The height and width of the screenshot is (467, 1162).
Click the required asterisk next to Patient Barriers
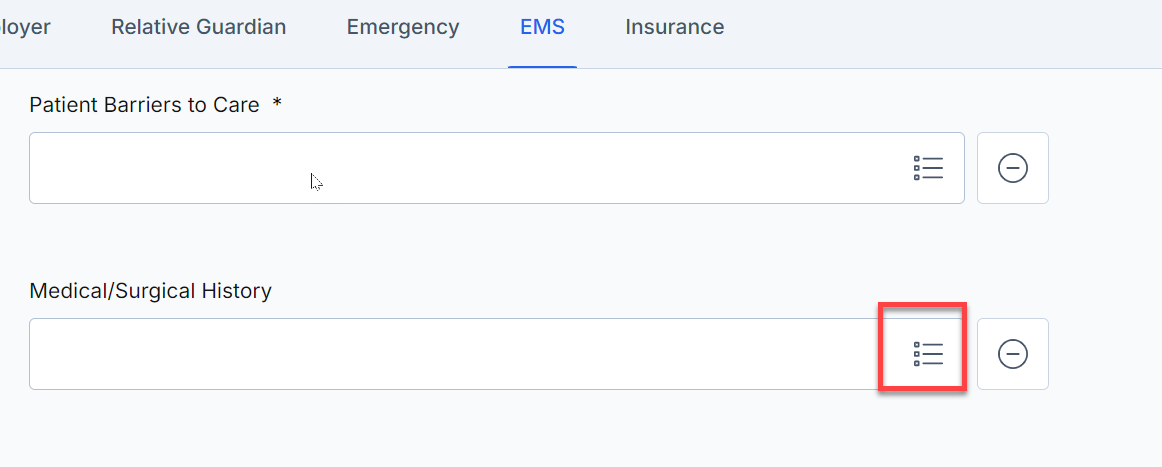click(x=277, y=104)
